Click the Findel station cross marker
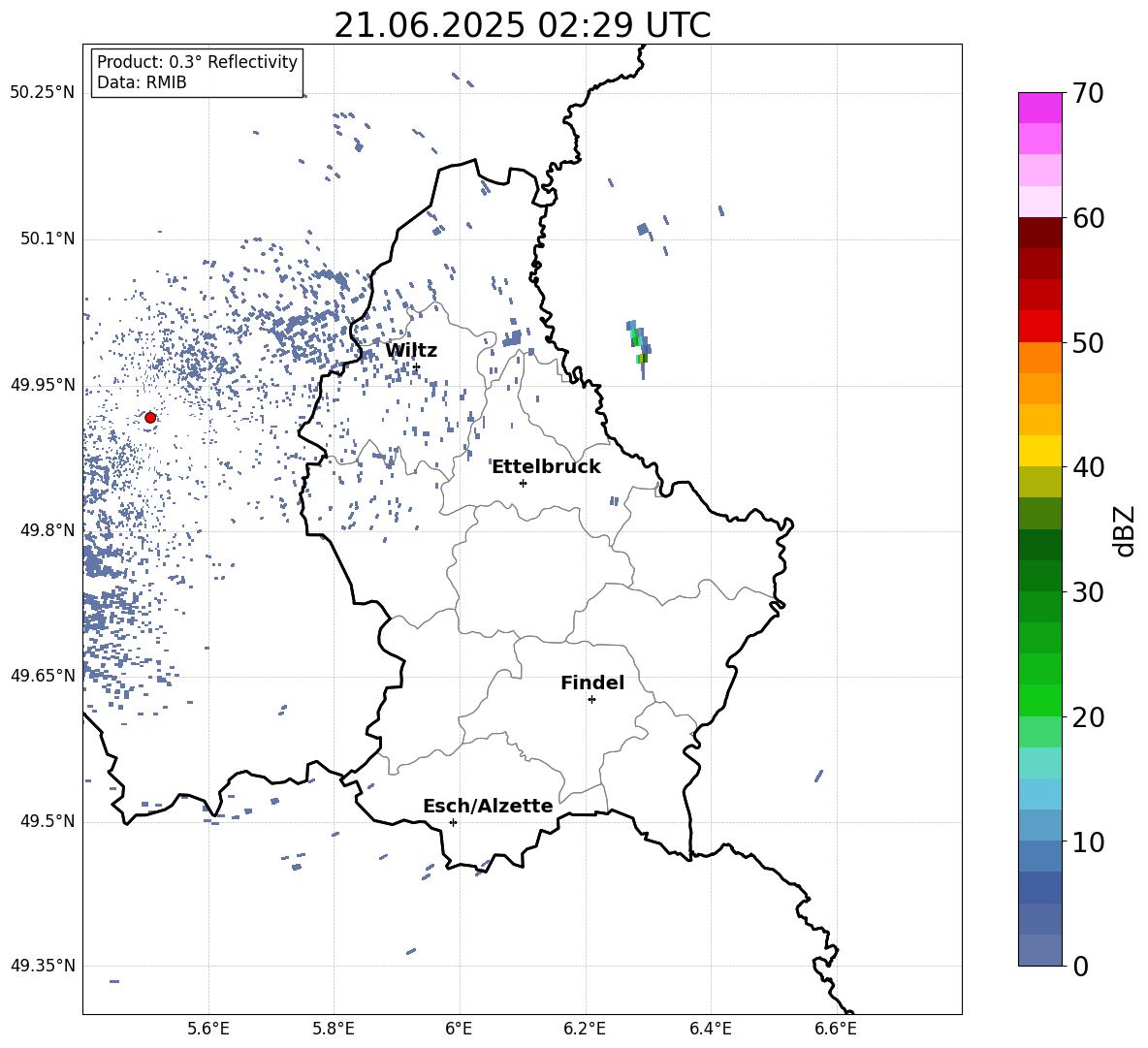 pos(591,699)
